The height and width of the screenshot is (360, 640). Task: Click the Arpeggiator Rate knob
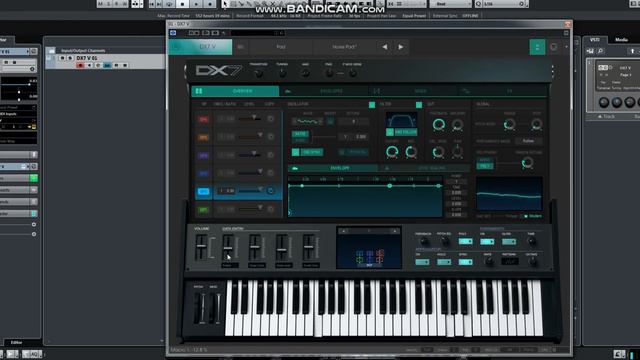(488, 262)
